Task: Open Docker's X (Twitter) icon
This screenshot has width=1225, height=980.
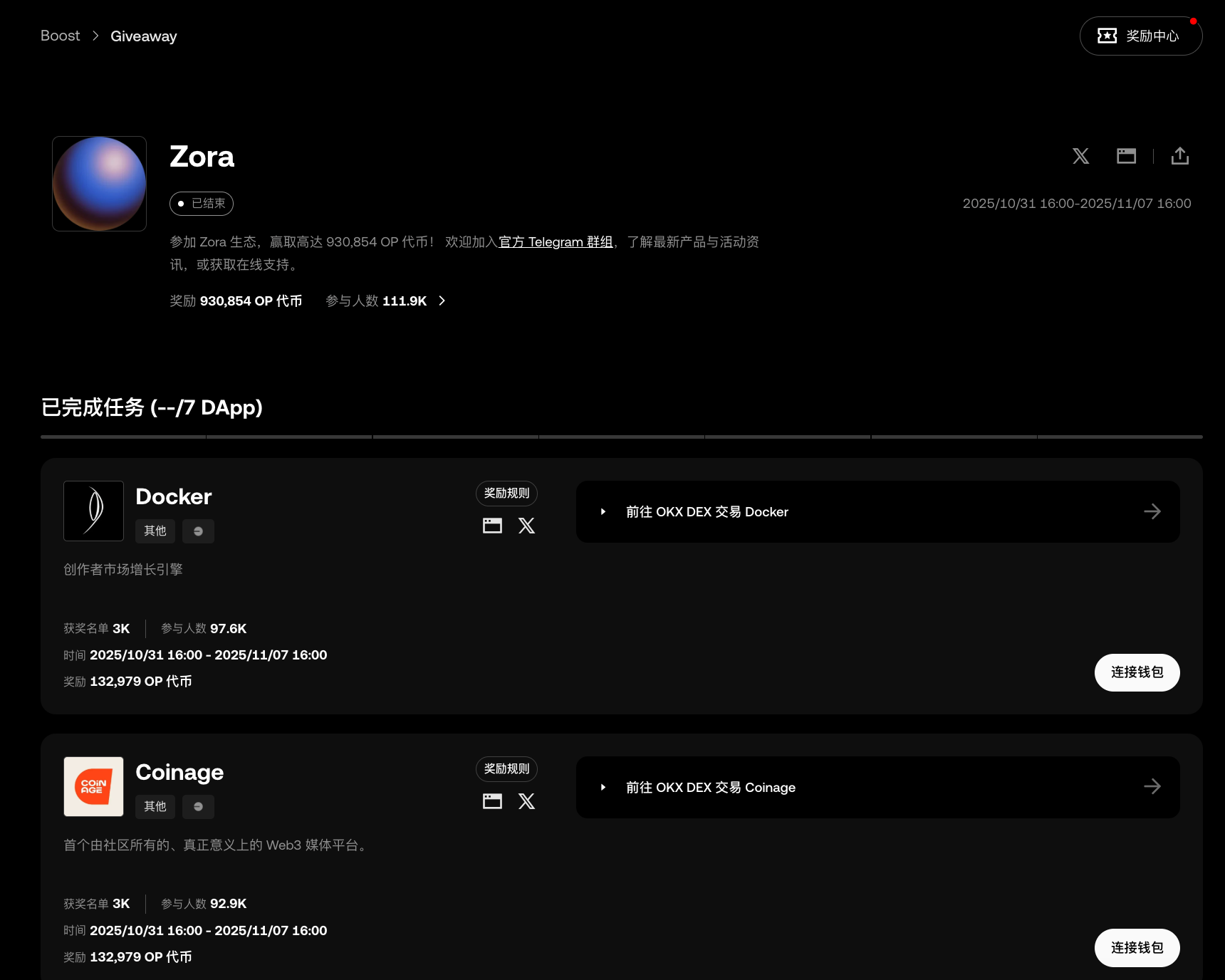Action: (x=526, y=526)
